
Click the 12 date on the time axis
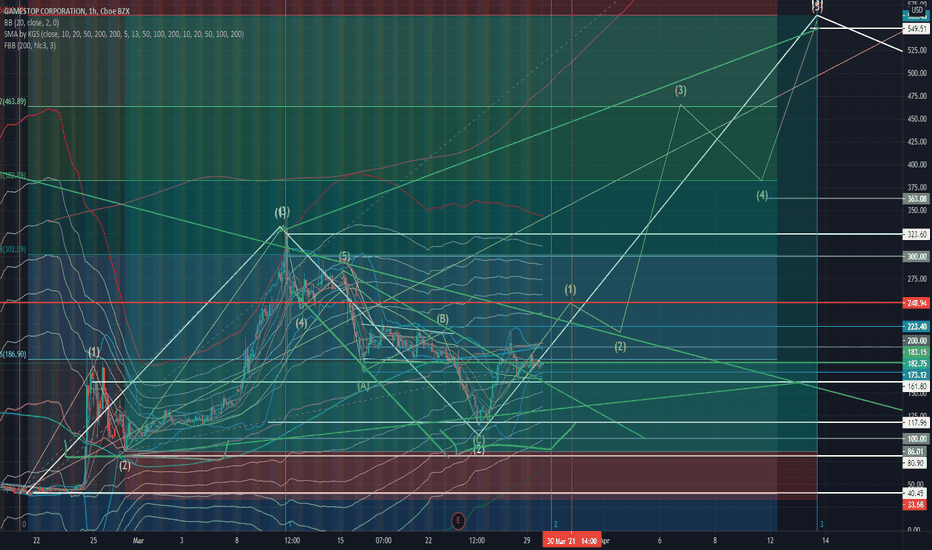tap(770, 540)
